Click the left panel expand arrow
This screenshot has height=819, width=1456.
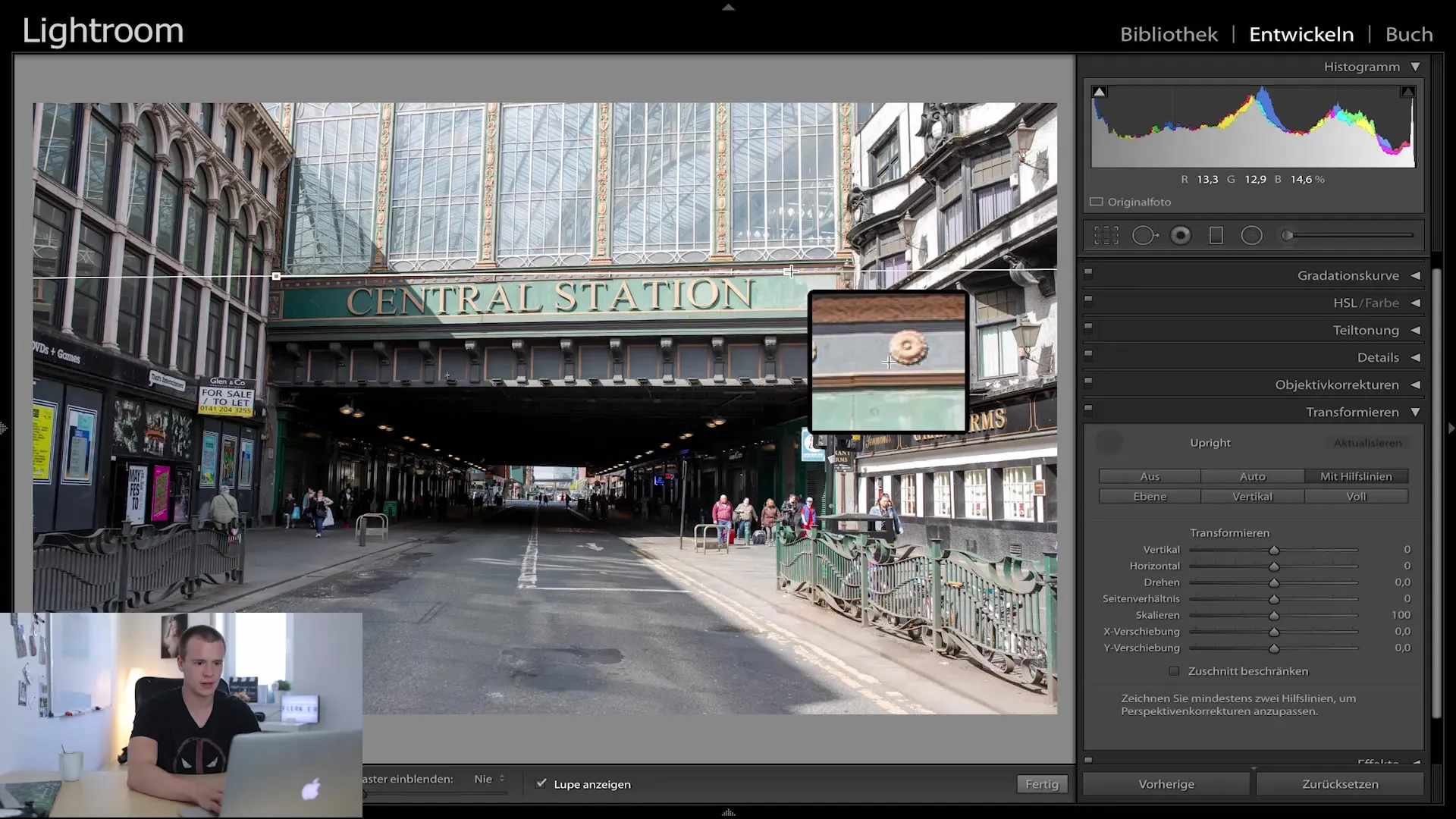click(x=4, y=428)
